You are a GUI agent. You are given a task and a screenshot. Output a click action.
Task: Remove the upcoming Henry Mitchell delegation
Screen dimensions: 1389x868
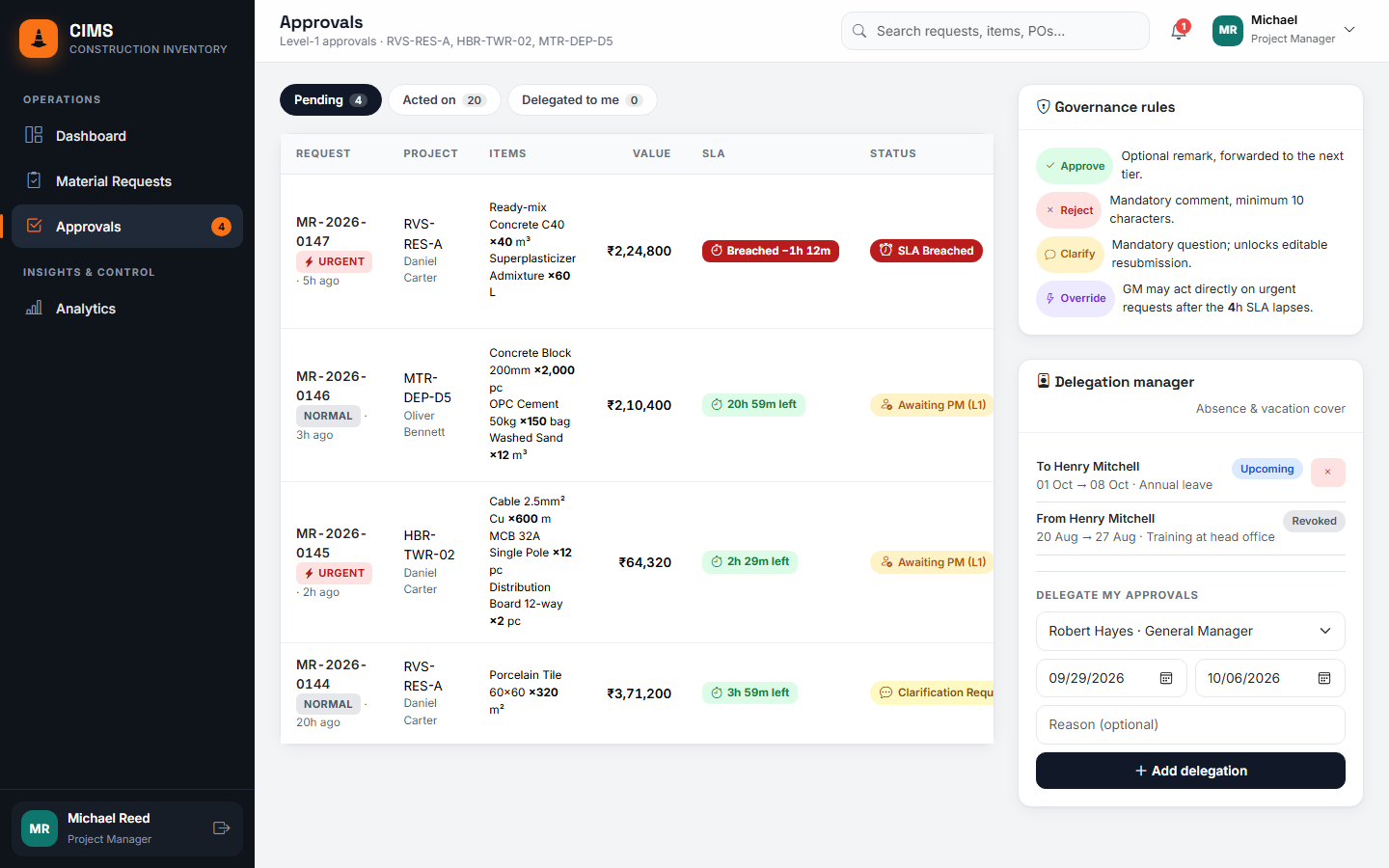click(x=1328, y=472)
